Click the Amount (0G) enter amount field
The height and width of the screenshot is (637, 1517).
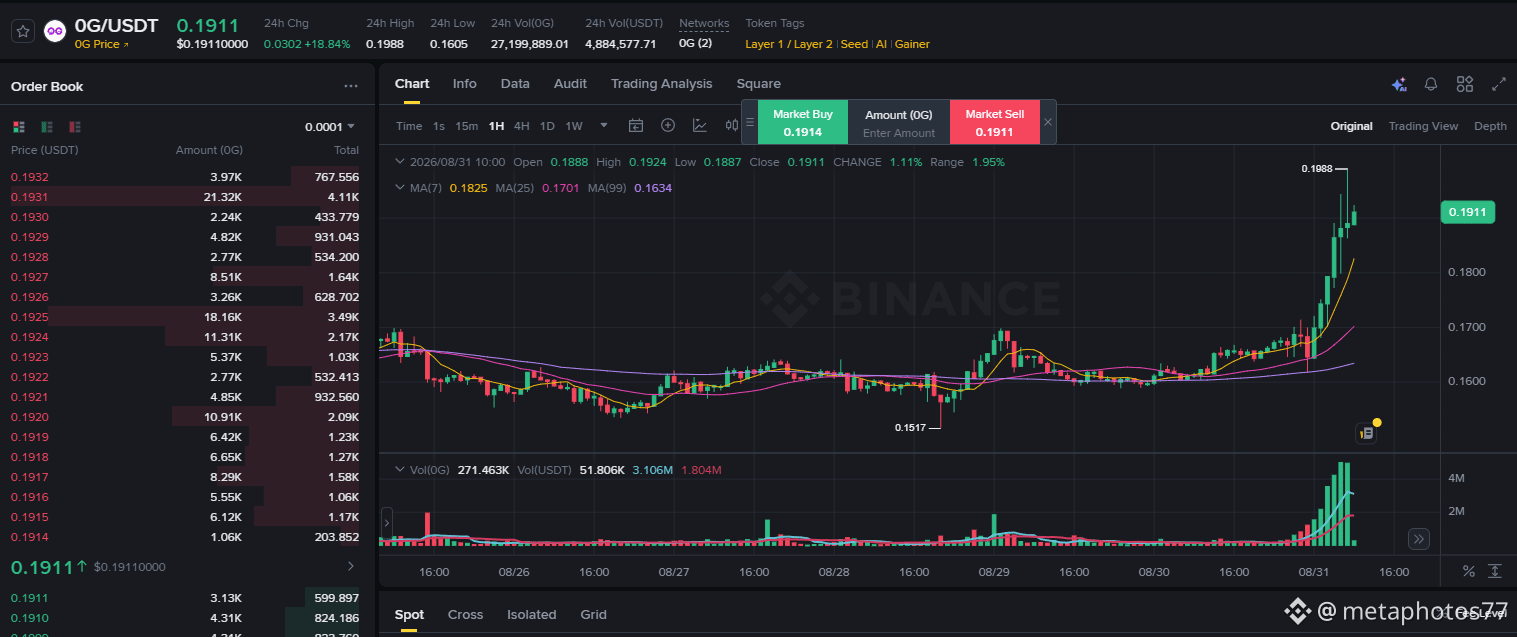click(x=899, y=123)
